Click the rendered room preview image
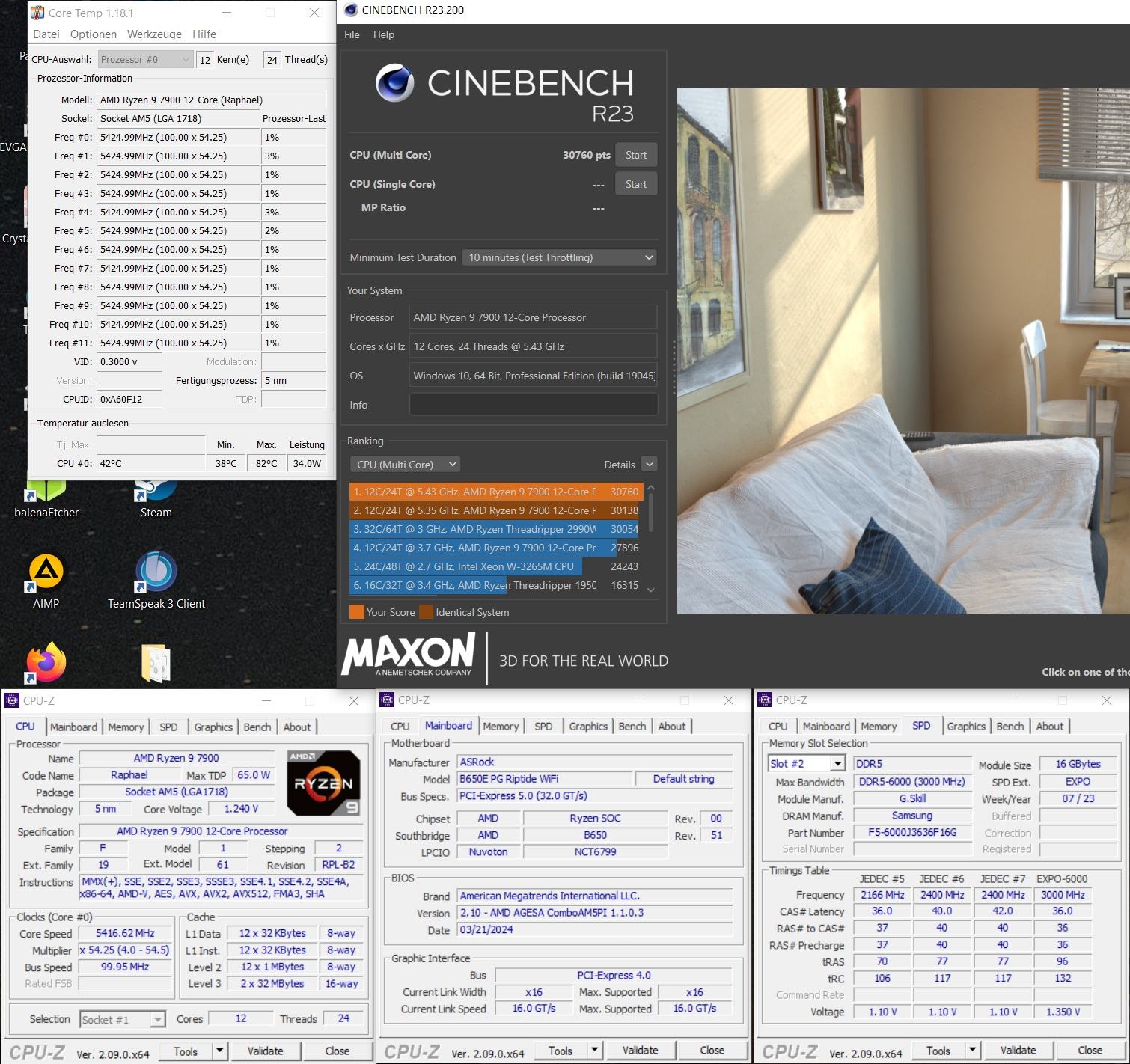Screen dimensions: 1130x1064 [x=903, y=352]
